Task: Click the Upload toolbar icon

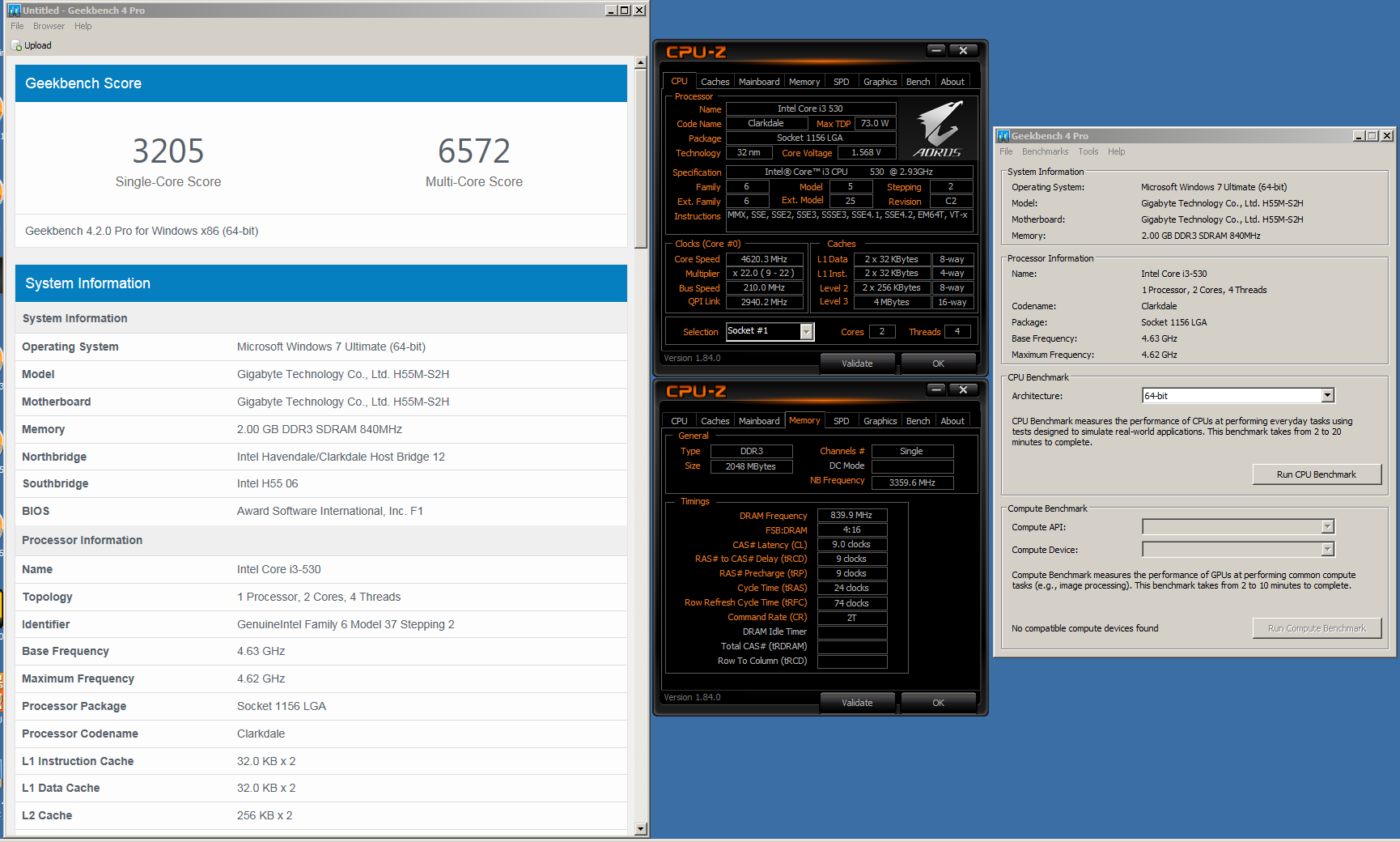Action: tap(17, 45)
